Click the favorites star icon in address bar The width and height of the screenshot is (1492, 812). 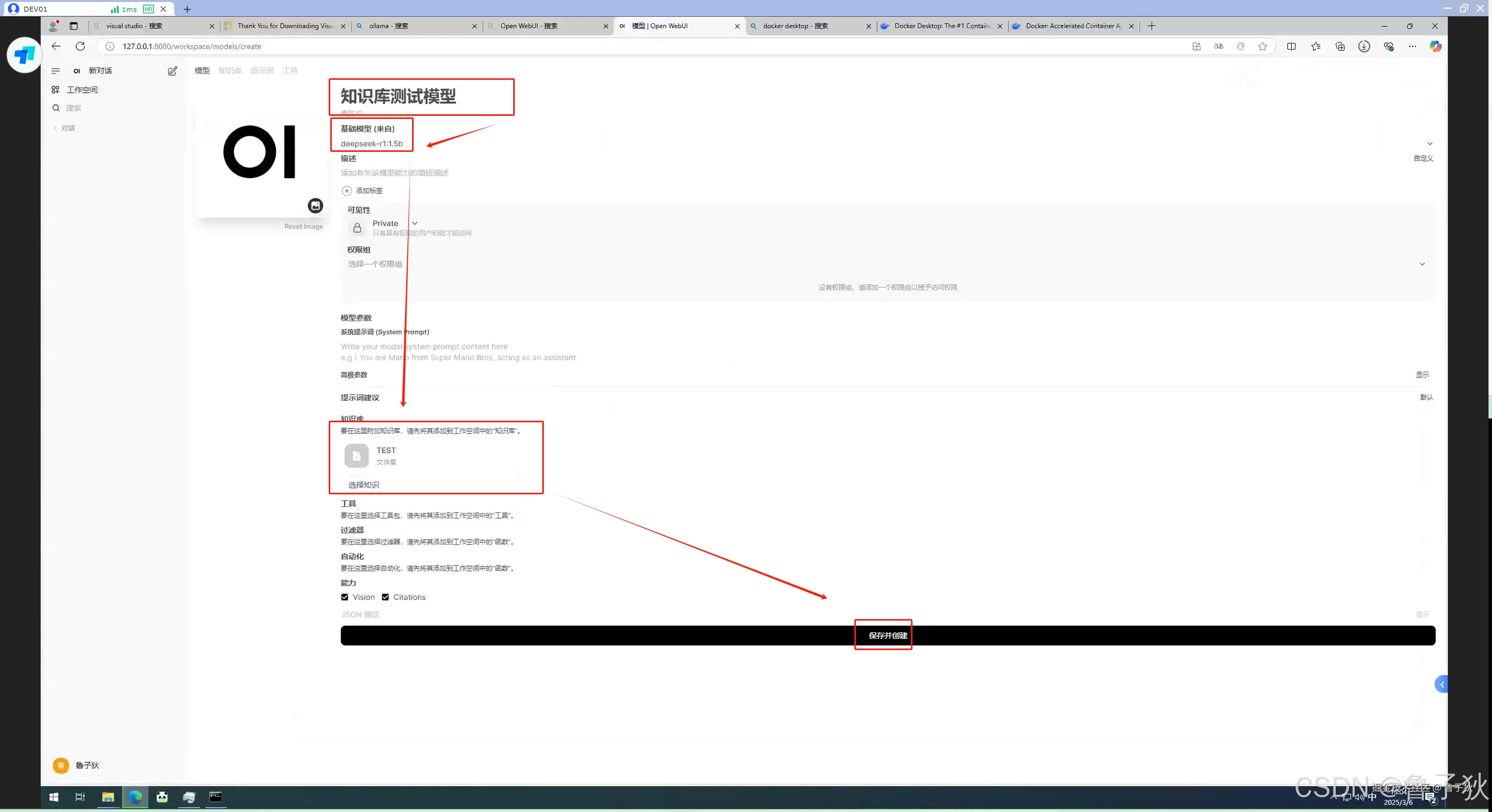[1262, 46]
